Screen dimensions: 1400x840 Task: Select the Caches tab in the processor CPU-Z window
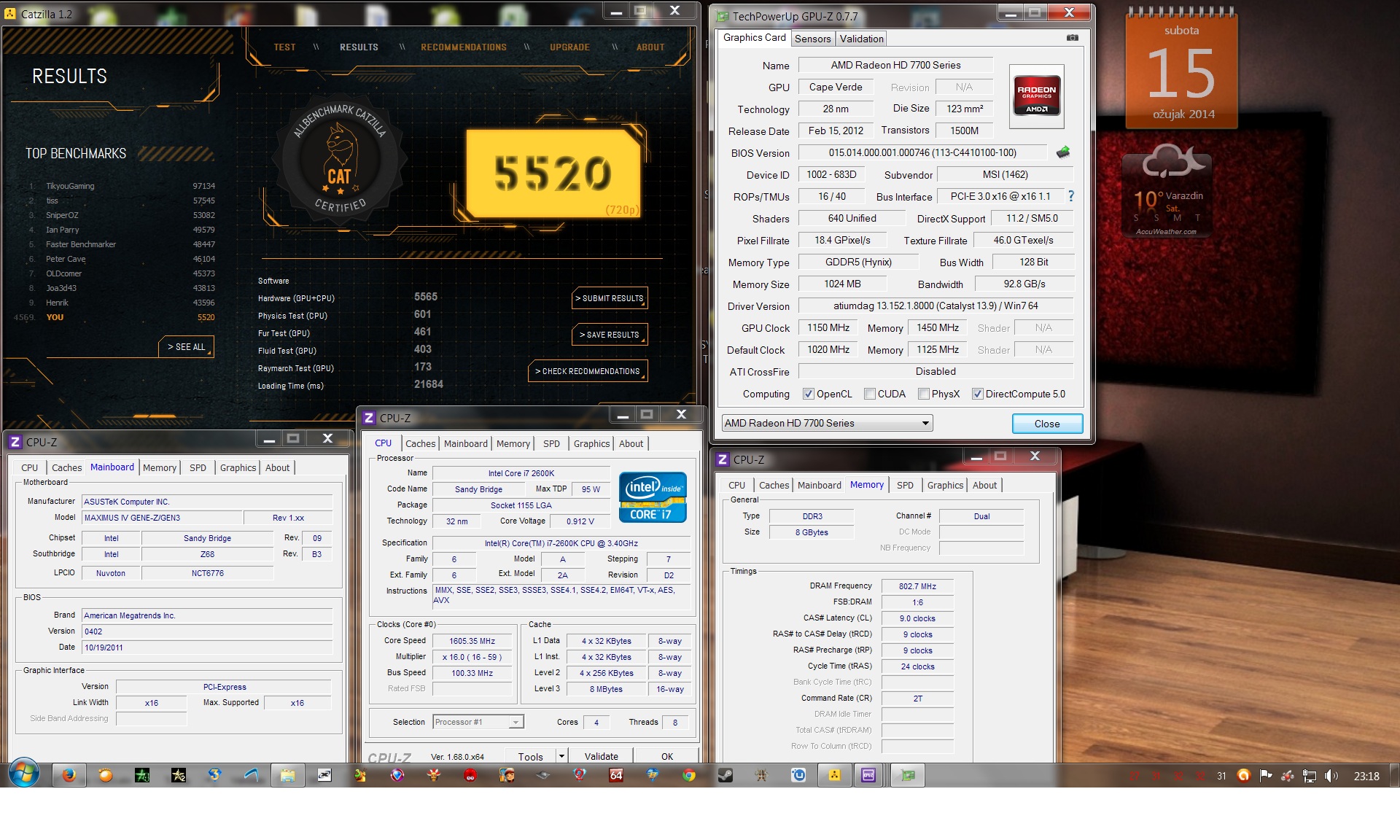[420, 443]
